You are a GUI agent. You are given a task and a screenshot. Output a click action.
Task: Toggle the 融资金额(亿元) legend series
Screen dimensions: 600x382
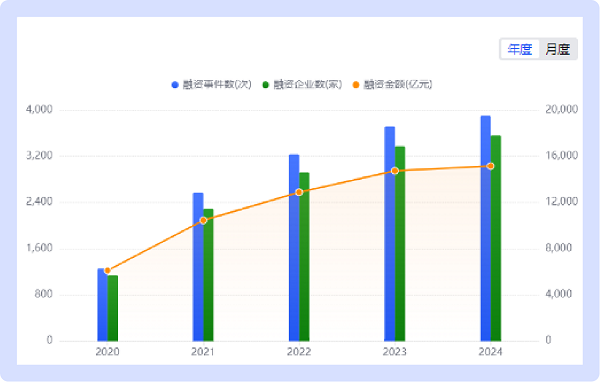point(393,85)
